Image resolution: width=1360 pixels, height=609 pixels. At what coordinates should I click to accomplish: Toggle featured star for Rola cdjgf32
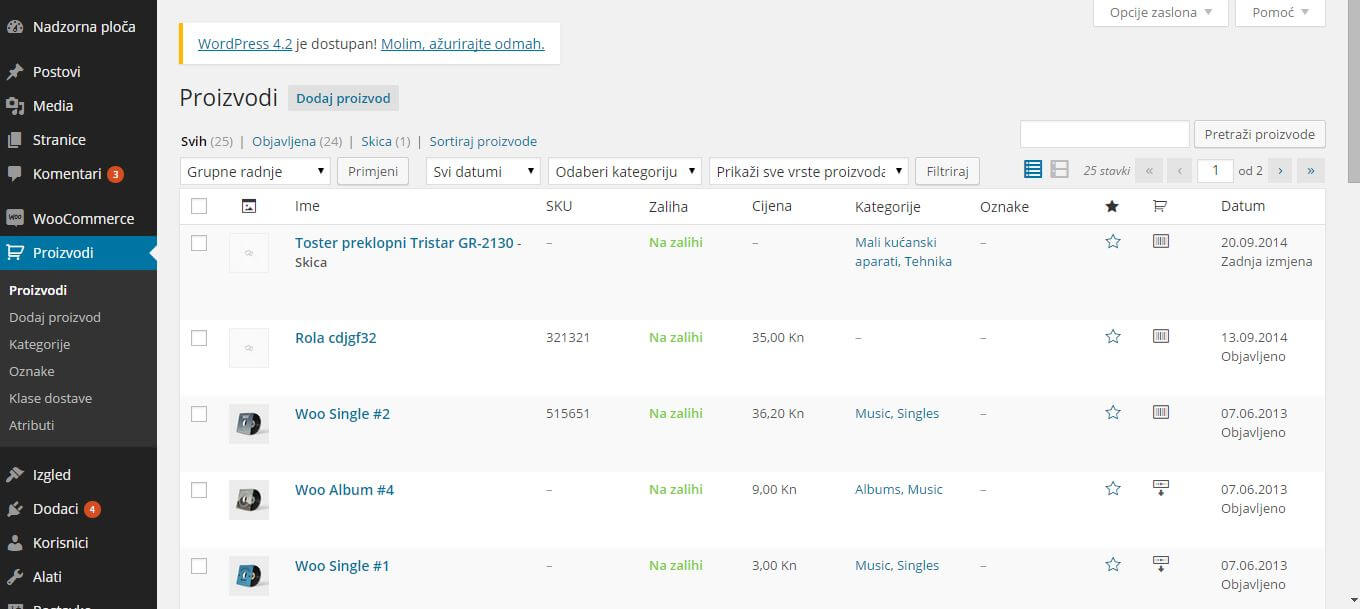pyautogui.click(x=1112, y=337)
